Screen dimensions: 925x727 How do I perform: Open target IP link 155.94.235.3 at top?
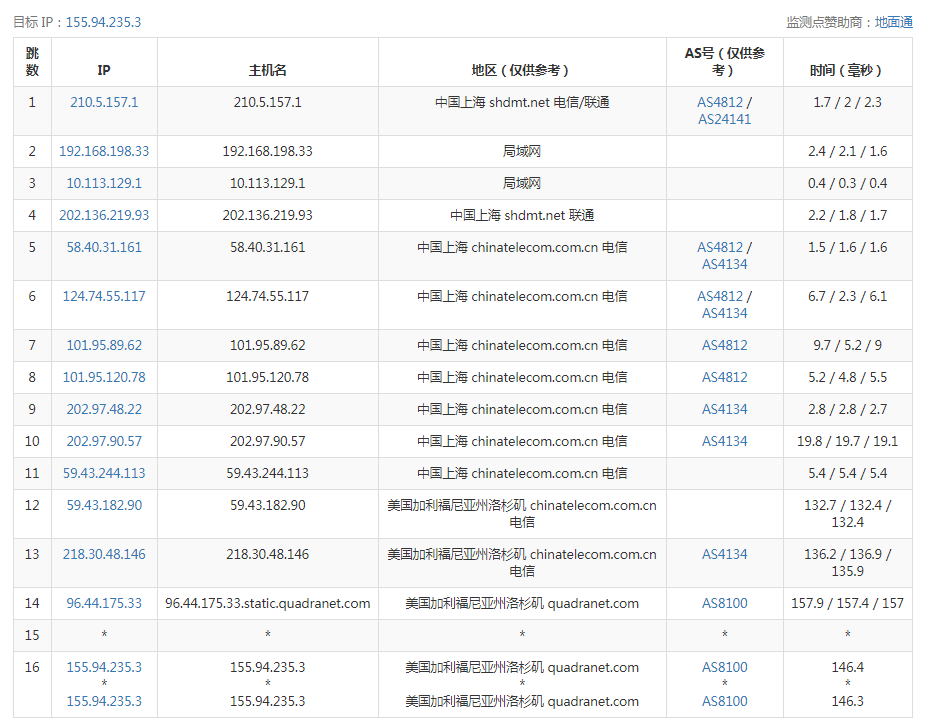[x=103, y=22]
